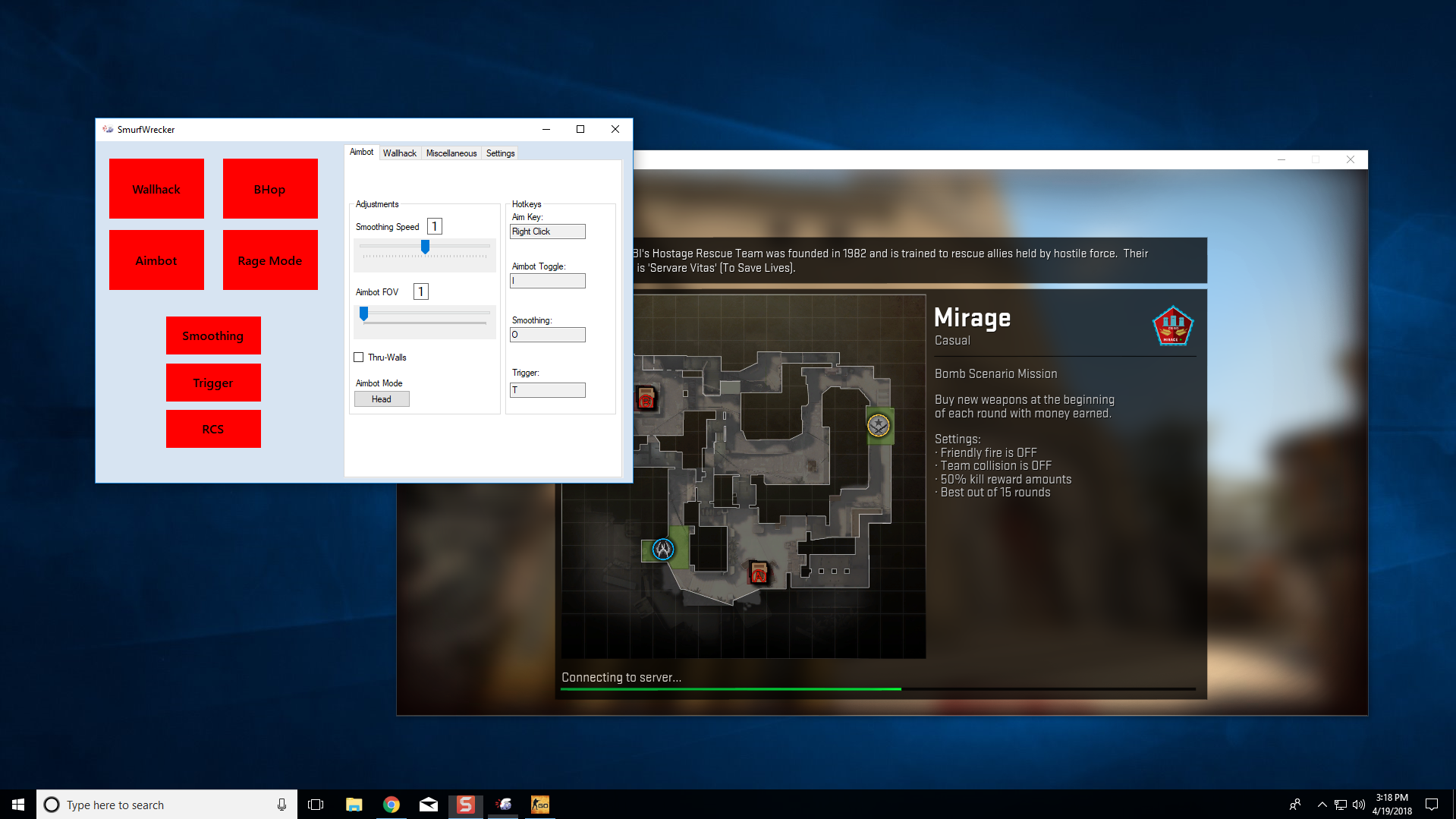Image resolution: width=1456 pixels, height=819 pixels.
Task: Click the Smoothing Speed slider handle
Action: pos(425,247)
